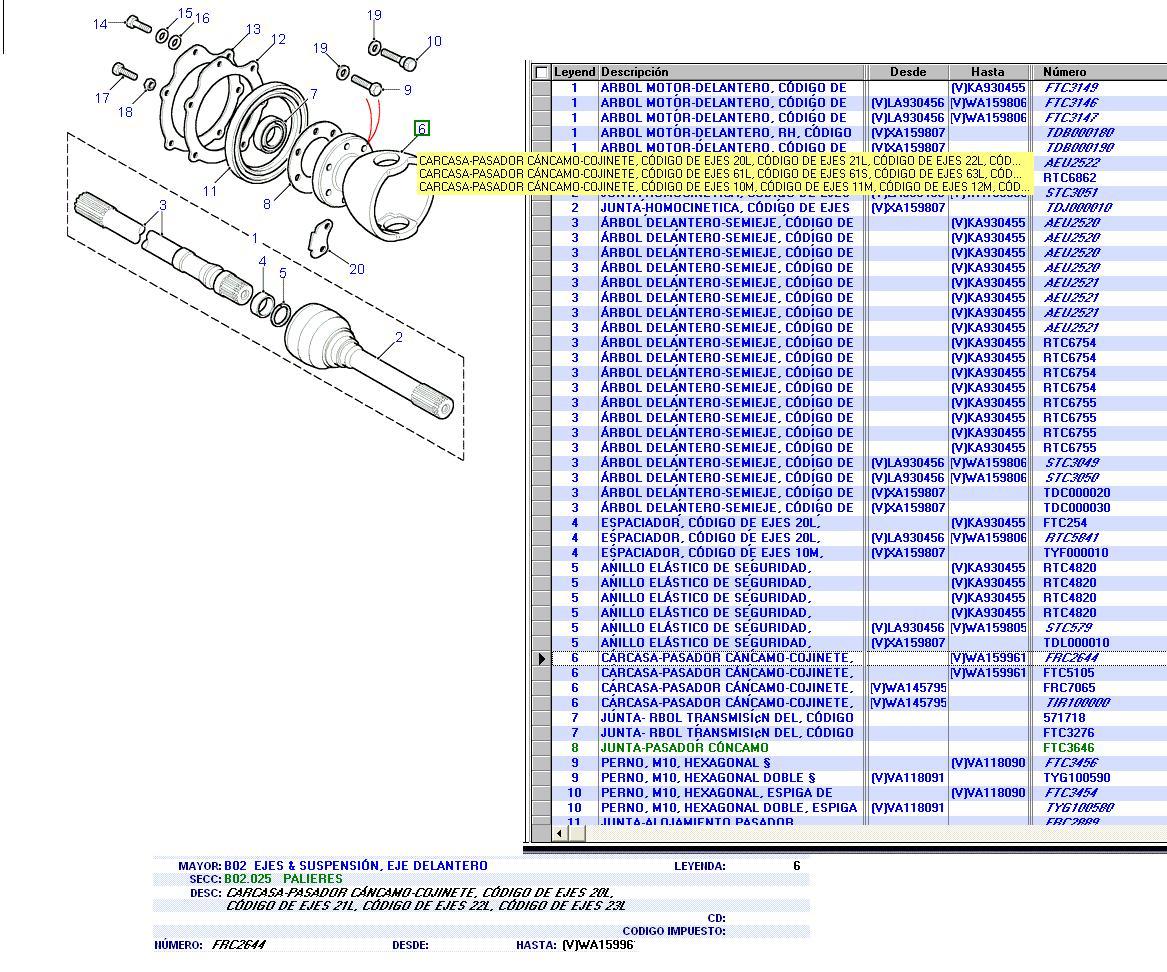This screenshot has height=972, width=1167.
Task: Click row selector for the JUNTA-PASADOR CÓNCAMO row
Action: click(x=541, y=748)
